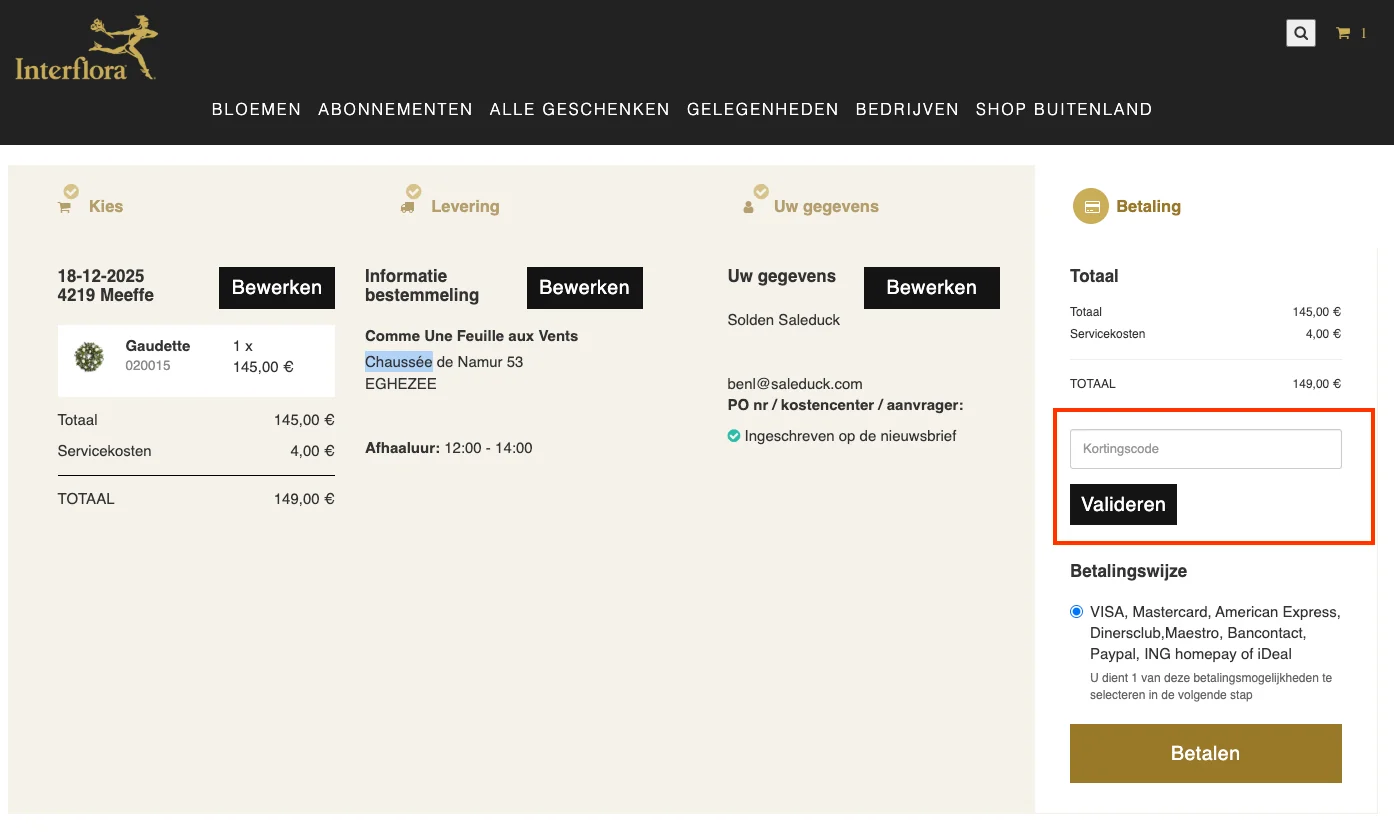
Task: Open the Abonnementen menu
Action: tap(395, 110)
